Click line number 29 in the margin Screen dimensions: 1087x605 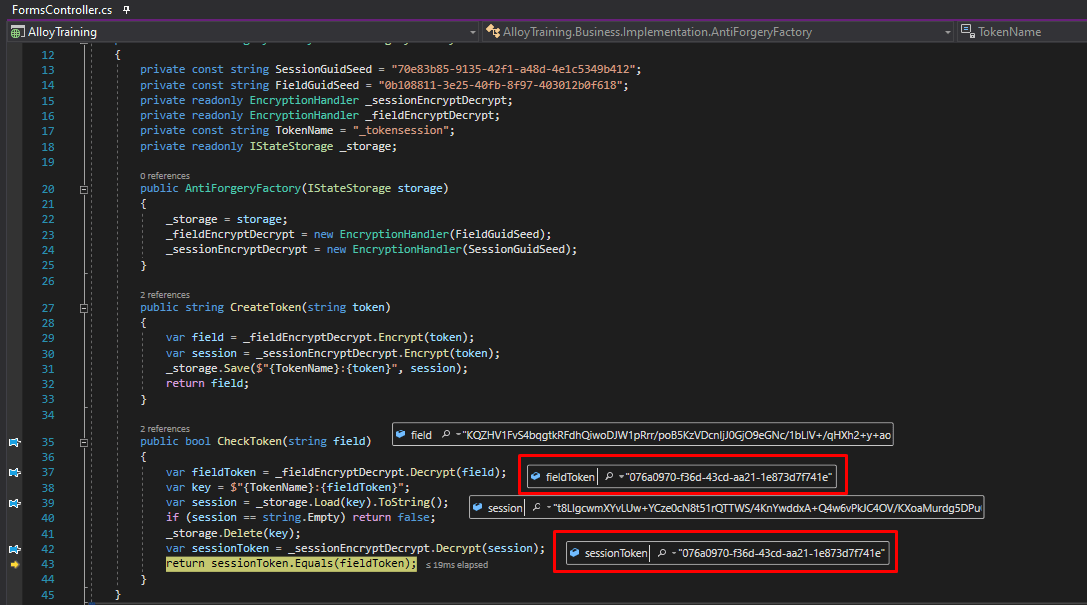(48, 338)
